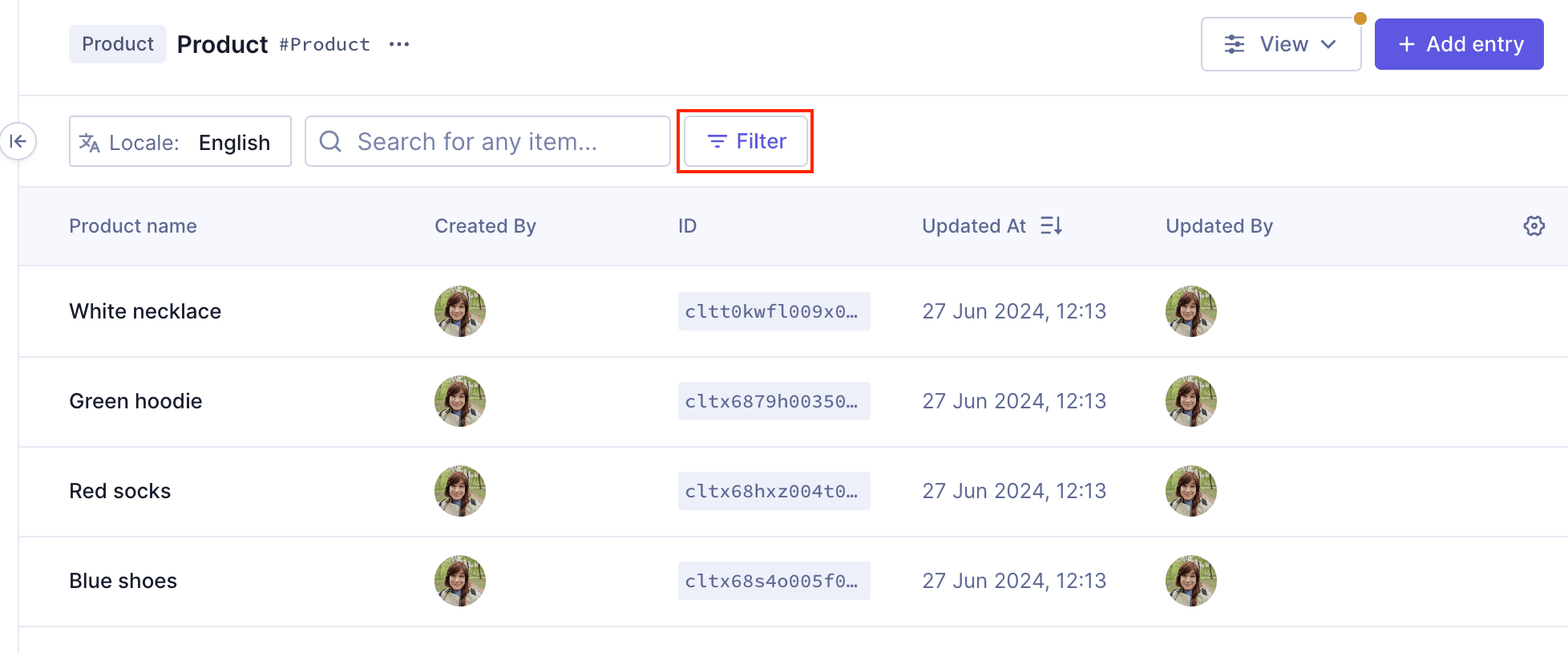Click the Created By column header
The image size is (1568, 653).
[x=485, y=226]
